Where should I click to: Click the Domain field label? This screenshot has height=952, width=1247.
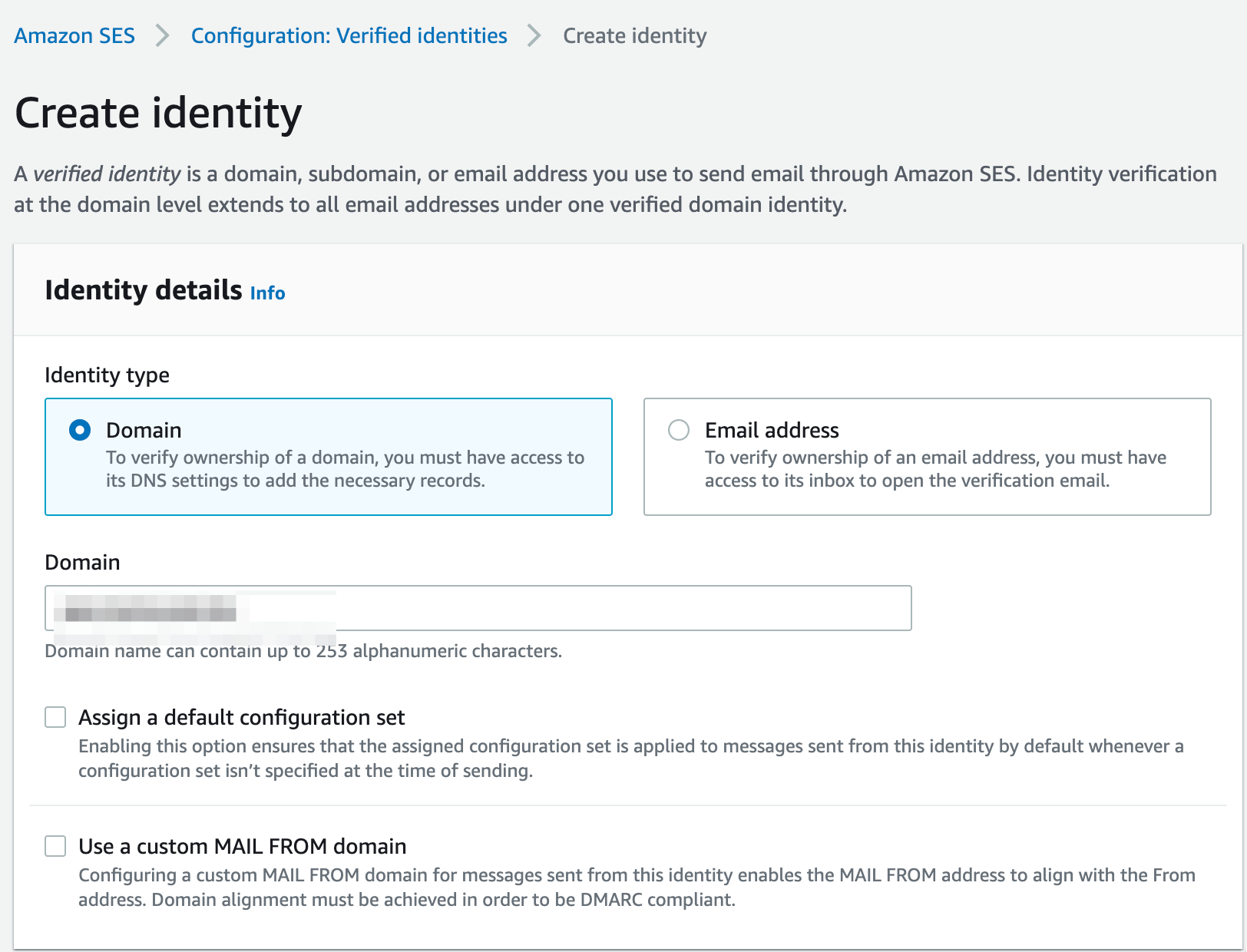pos(83,563)
